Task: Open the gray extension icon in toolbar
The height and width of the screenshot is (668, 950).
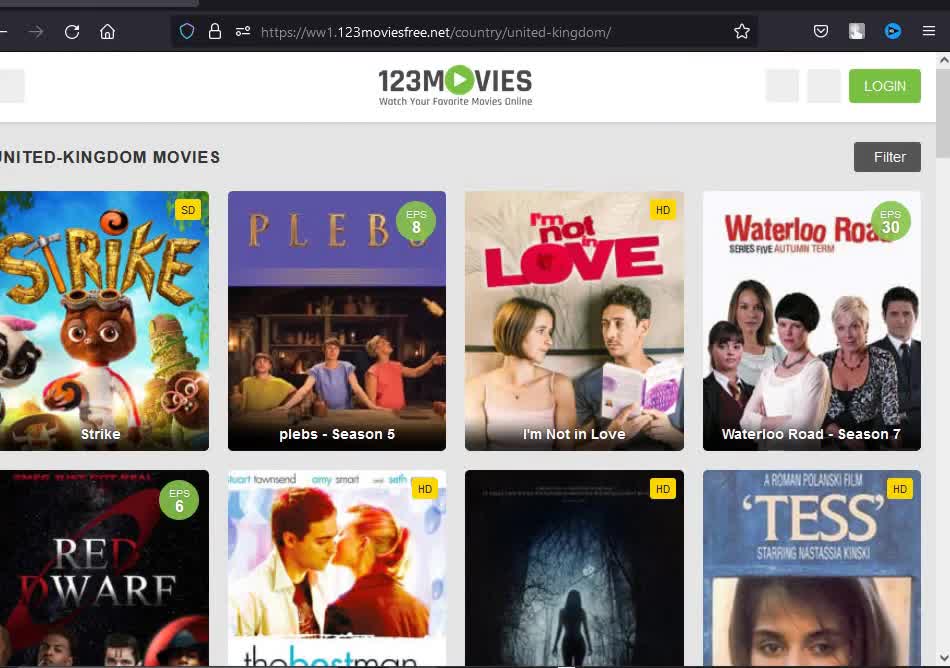Action: tap(857, 31)
